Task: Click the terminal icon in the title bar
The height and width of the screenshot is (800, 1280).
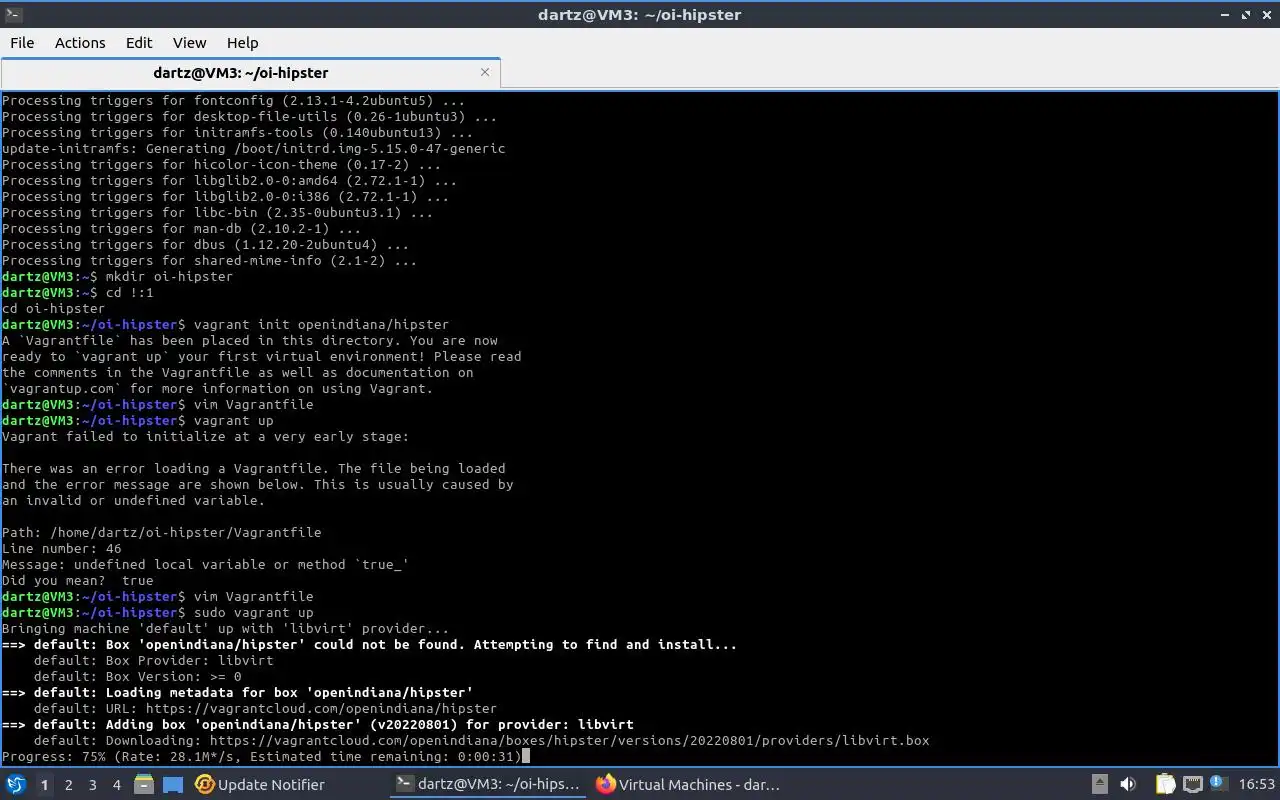Action: click(x=12, y=14)
